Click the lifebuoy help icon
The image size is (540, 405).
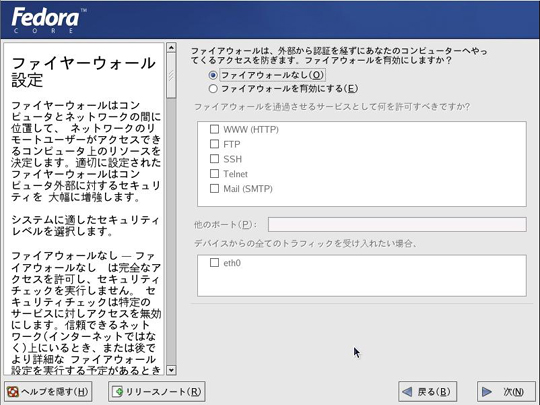point(13,392)
